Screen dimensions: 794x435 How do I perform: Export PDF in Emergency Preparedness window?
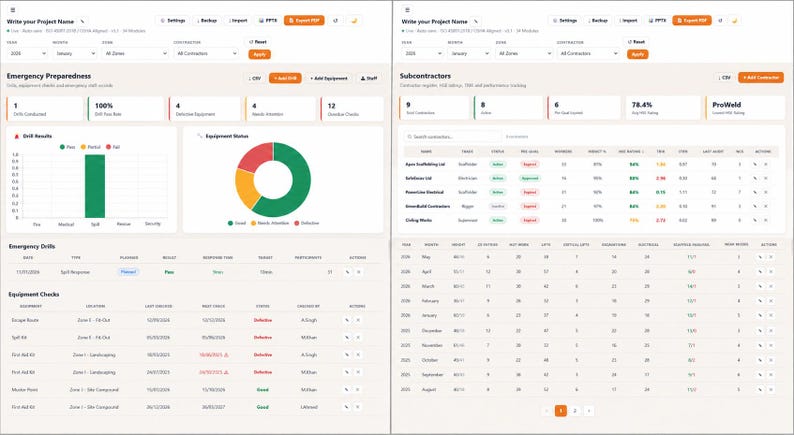(304, 20)
